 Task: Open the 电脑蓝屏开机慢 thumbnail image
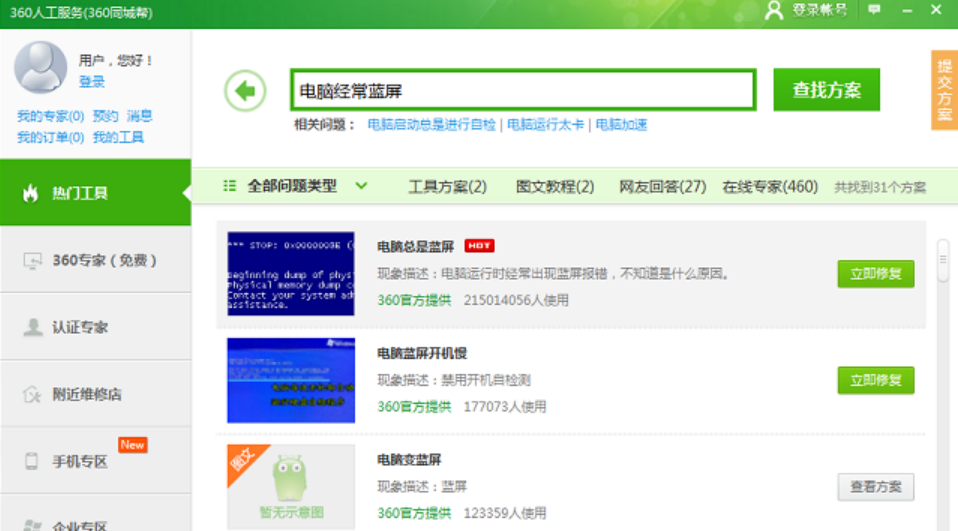[290, 380]
